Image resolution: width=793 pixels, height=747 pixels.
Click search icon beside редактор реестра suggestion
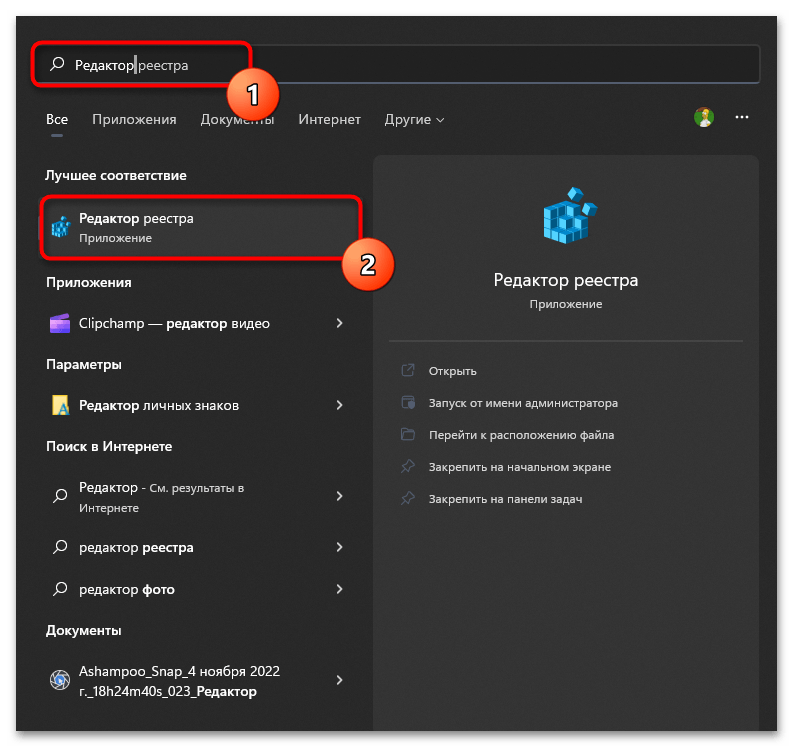coord(60,547)
